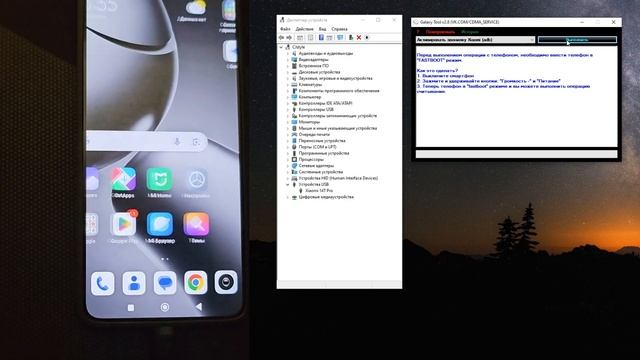The height and width of the screenshot is (360, 640).
Task: Click the disable device icon after red X
Action: click(367, 38)
